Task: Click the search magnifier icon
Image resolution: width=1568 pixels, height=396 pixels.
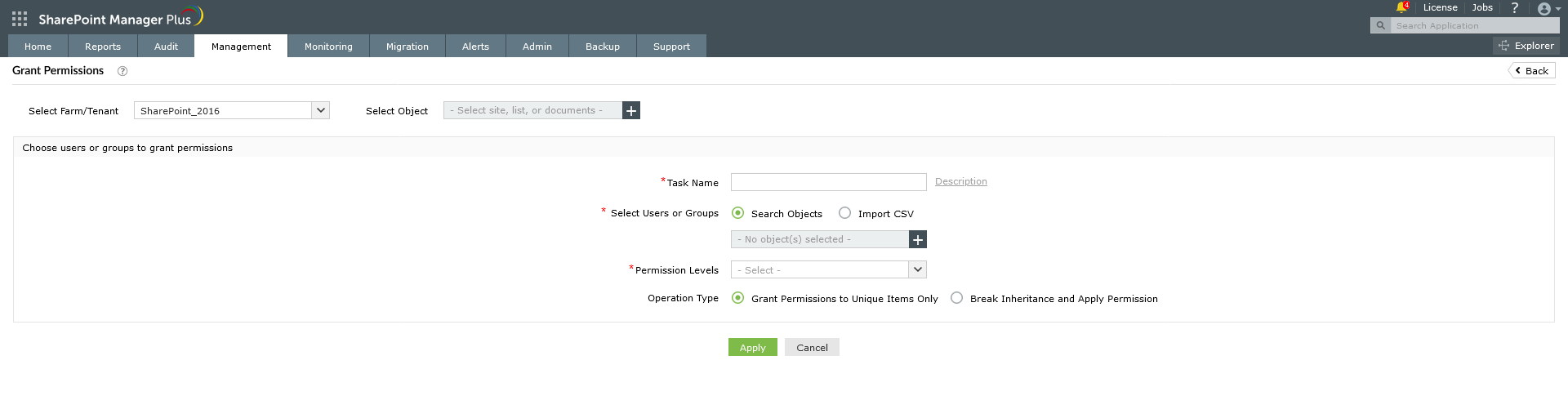Action: pos(1380,25)
